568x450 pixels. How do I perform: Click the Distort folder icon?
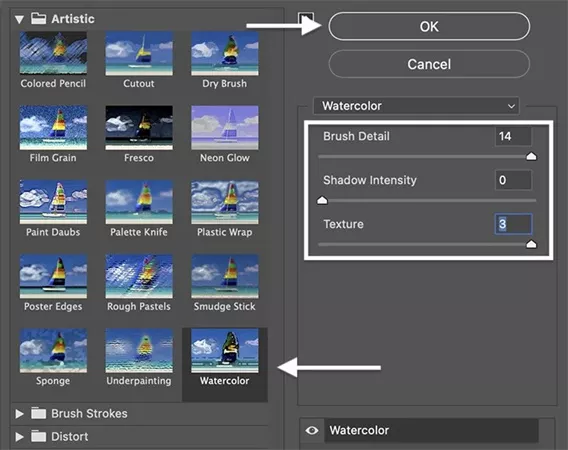pyautogui.click(x=38, y=436)
